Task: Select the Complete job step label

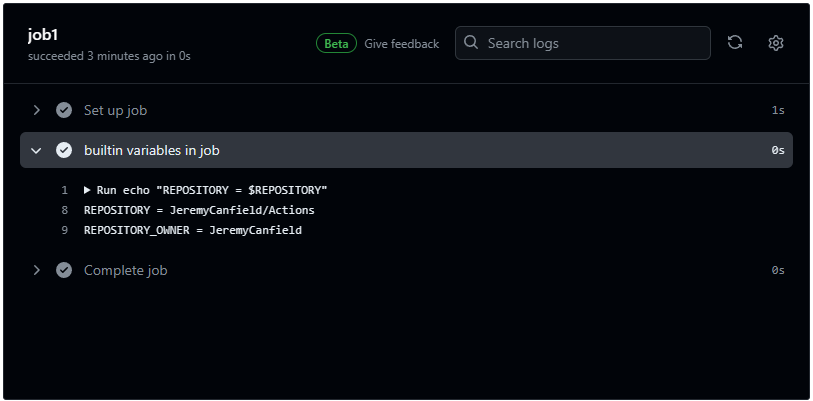Action: coord(125,270)
